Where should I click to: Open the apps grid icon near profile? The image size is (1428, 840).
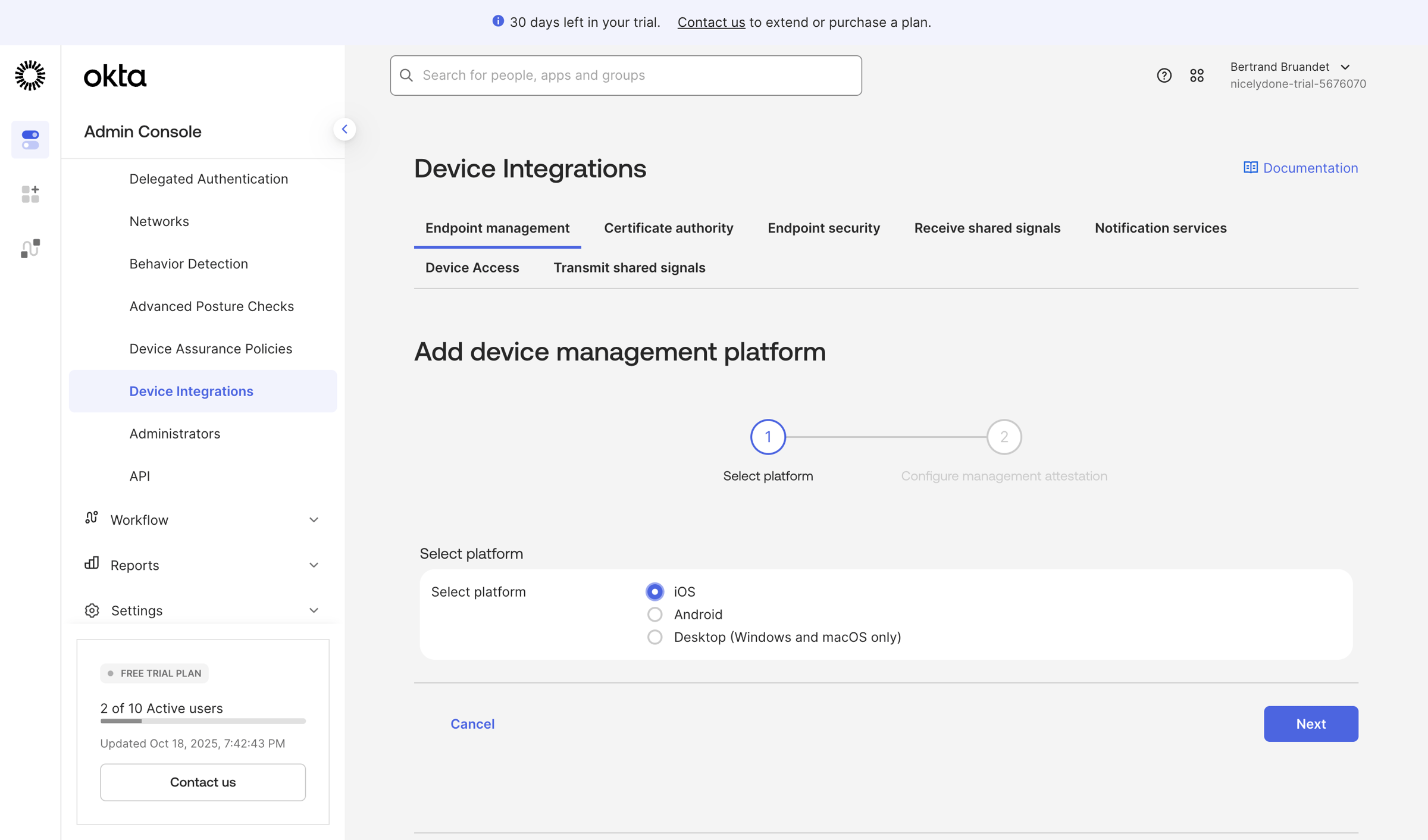pyautogui.click(x=1197, y=76)
